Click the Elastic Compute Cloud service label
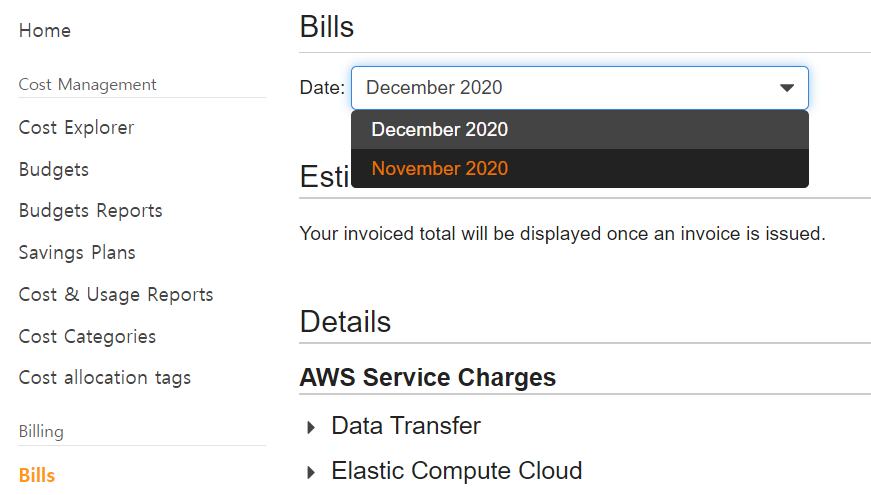Viewport: 871px width, 495px height. coord(456,471)
